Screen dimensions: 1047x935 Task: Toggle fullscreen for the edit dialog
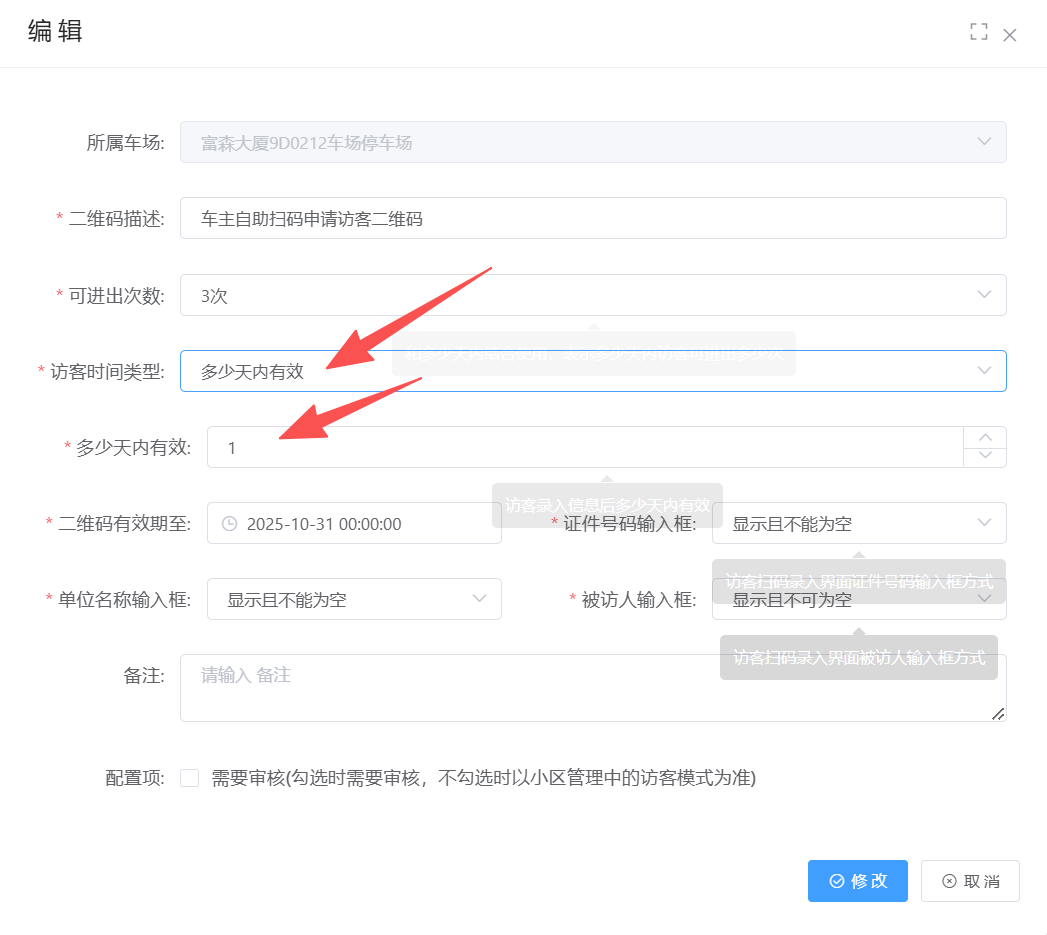(978, 31)
